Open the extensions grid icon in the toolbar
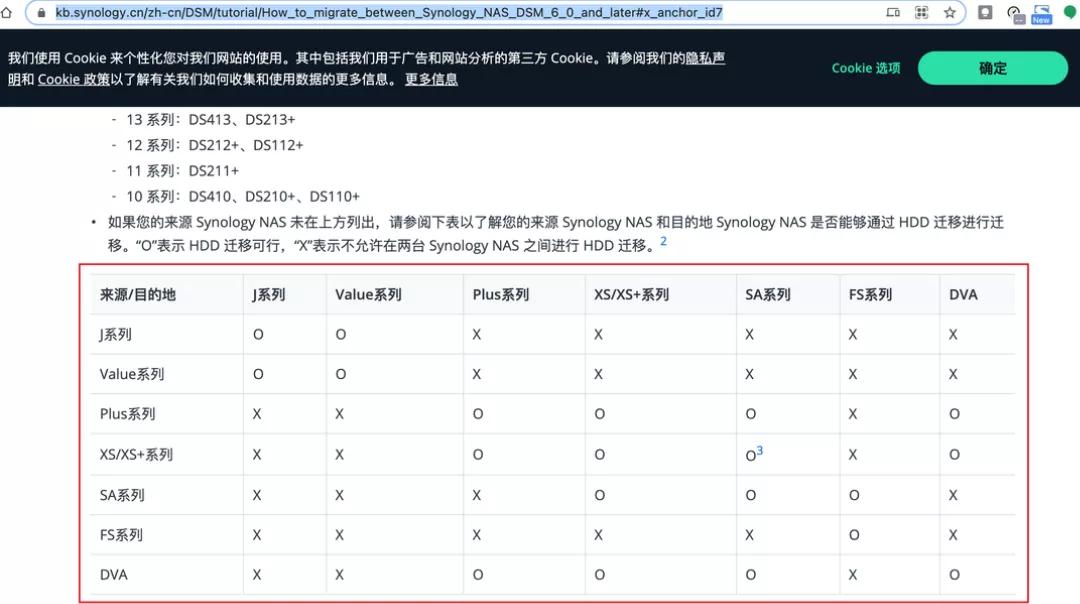 pyautogui.click(x=921, y=12)
